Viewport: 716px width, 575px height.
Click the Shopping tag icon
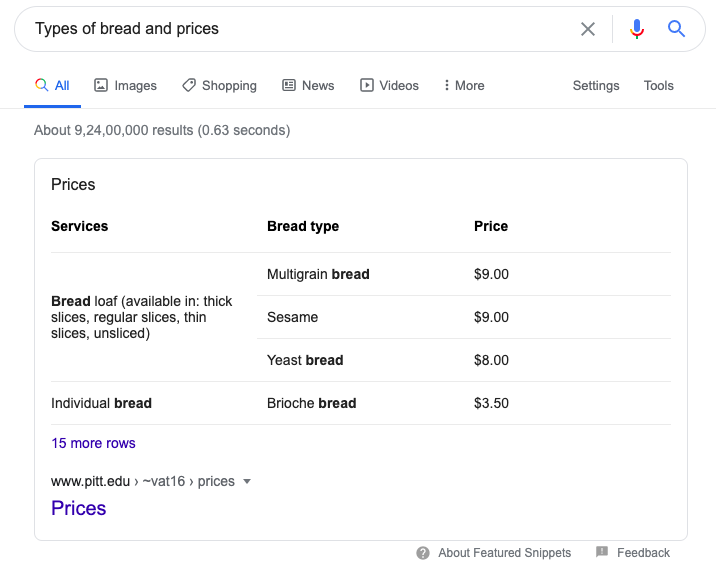(x=189, y=86)
